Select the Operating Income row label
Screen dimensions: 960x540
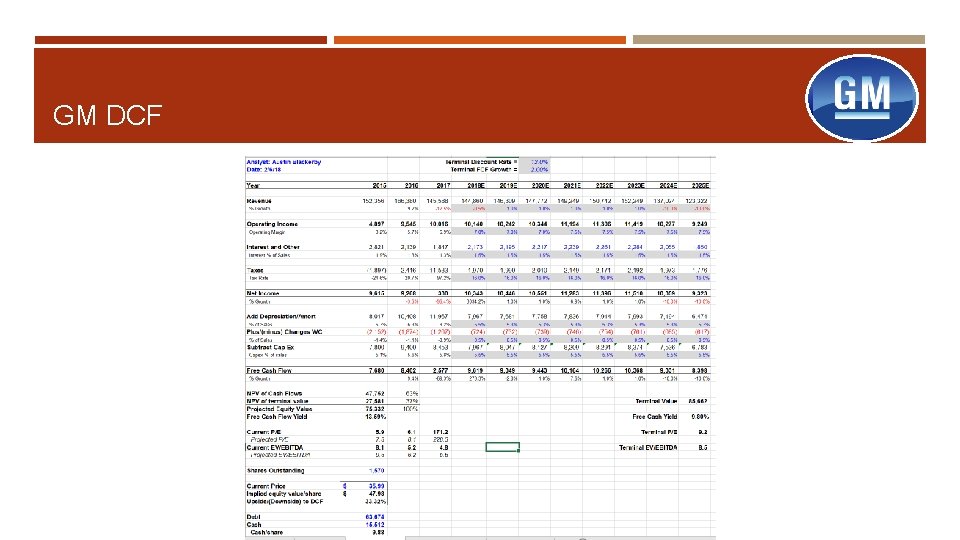[x=272, y=224]
